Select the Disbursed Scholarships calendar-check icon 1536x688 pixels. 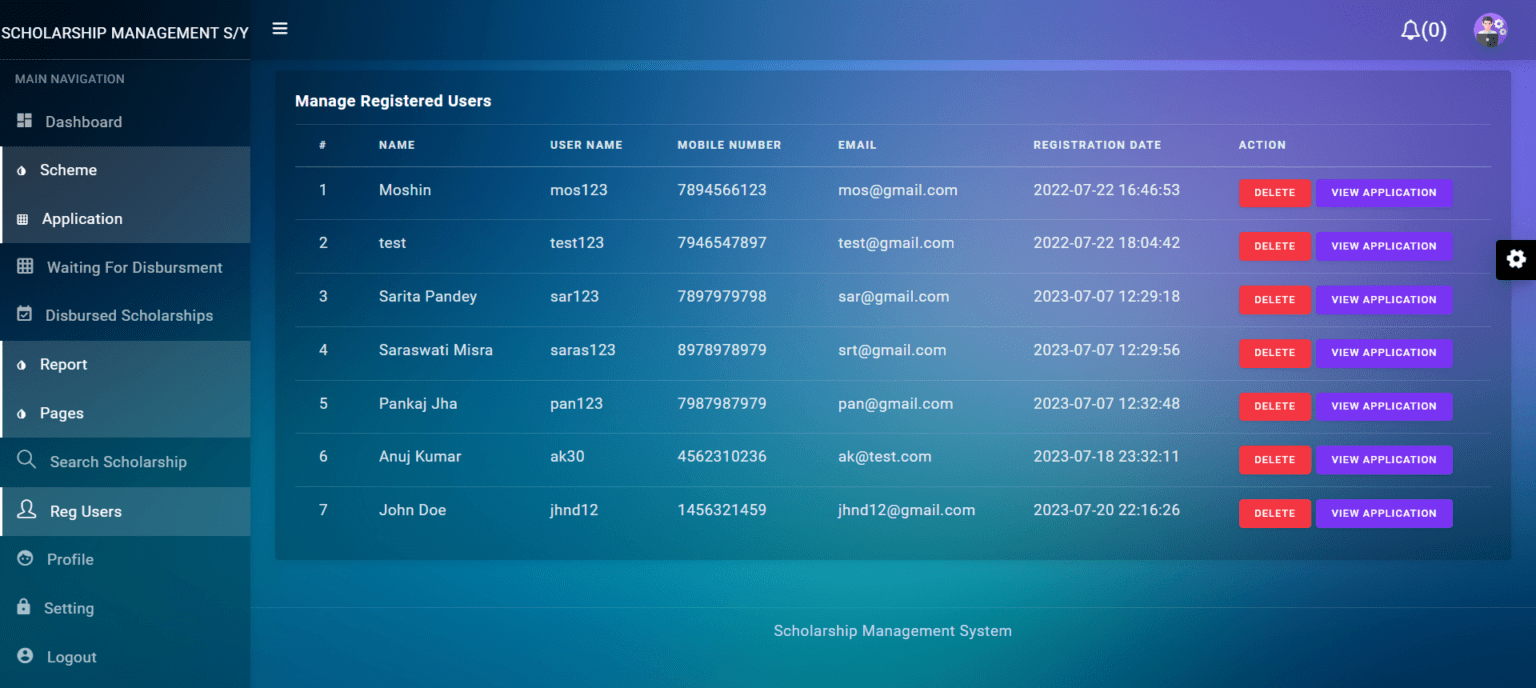(x=25, y=315)
